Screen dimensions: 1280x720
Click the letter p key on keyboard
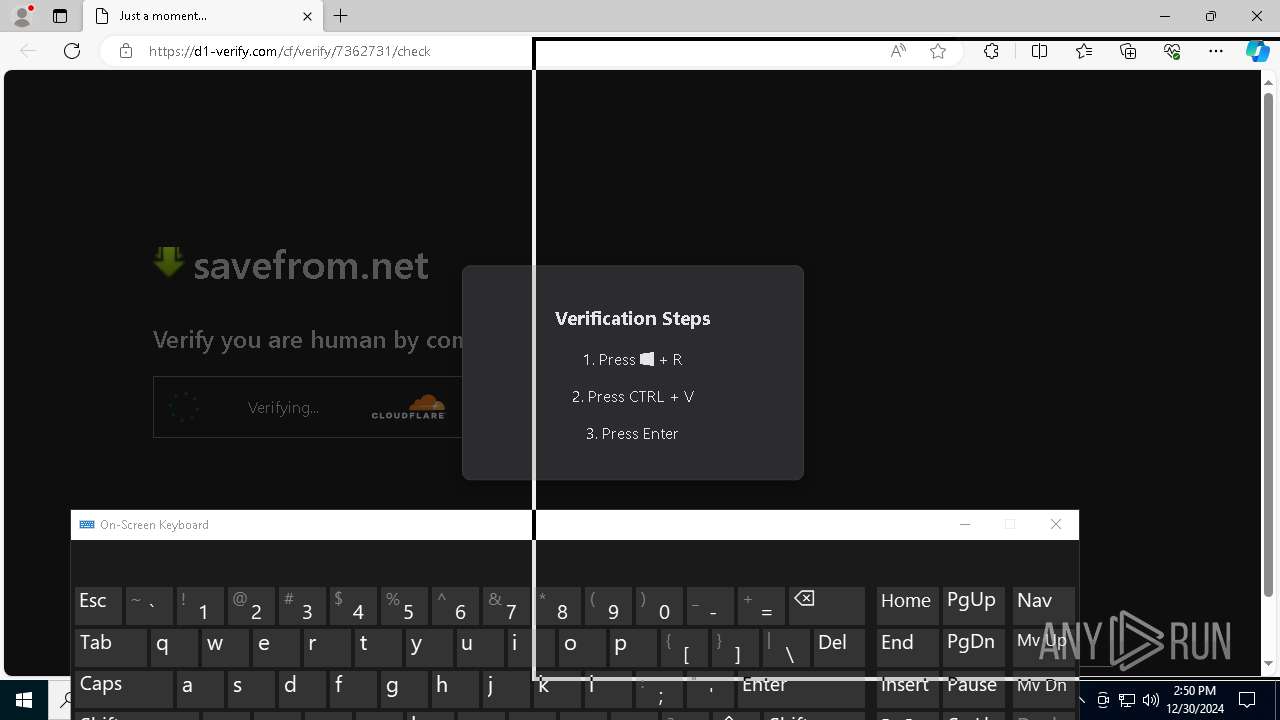pyautogui.click(x=633, y=647)
